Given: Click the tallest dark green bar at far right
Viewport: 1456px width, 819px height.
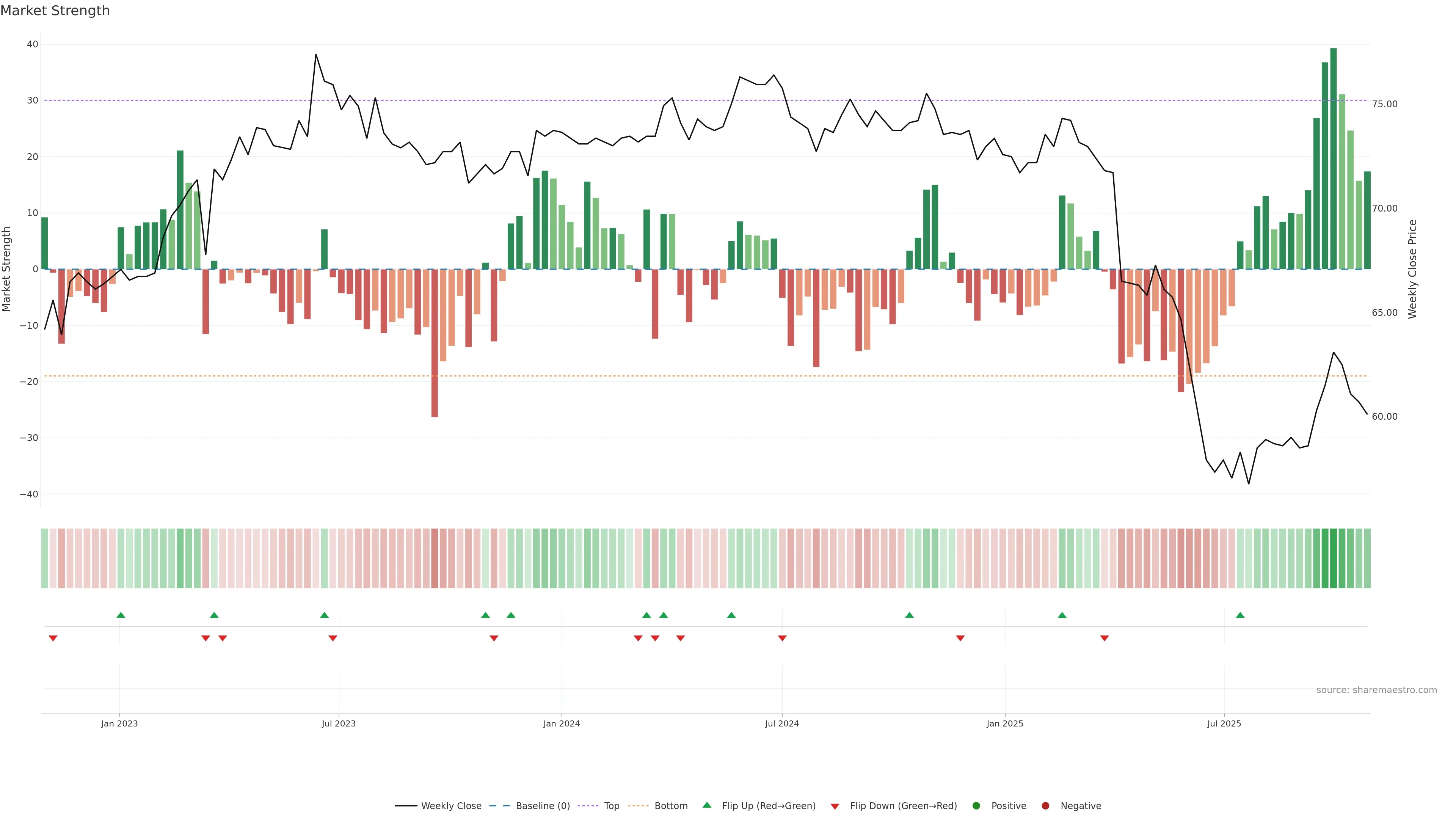Looking at the screenshot, I should 1334,158.
